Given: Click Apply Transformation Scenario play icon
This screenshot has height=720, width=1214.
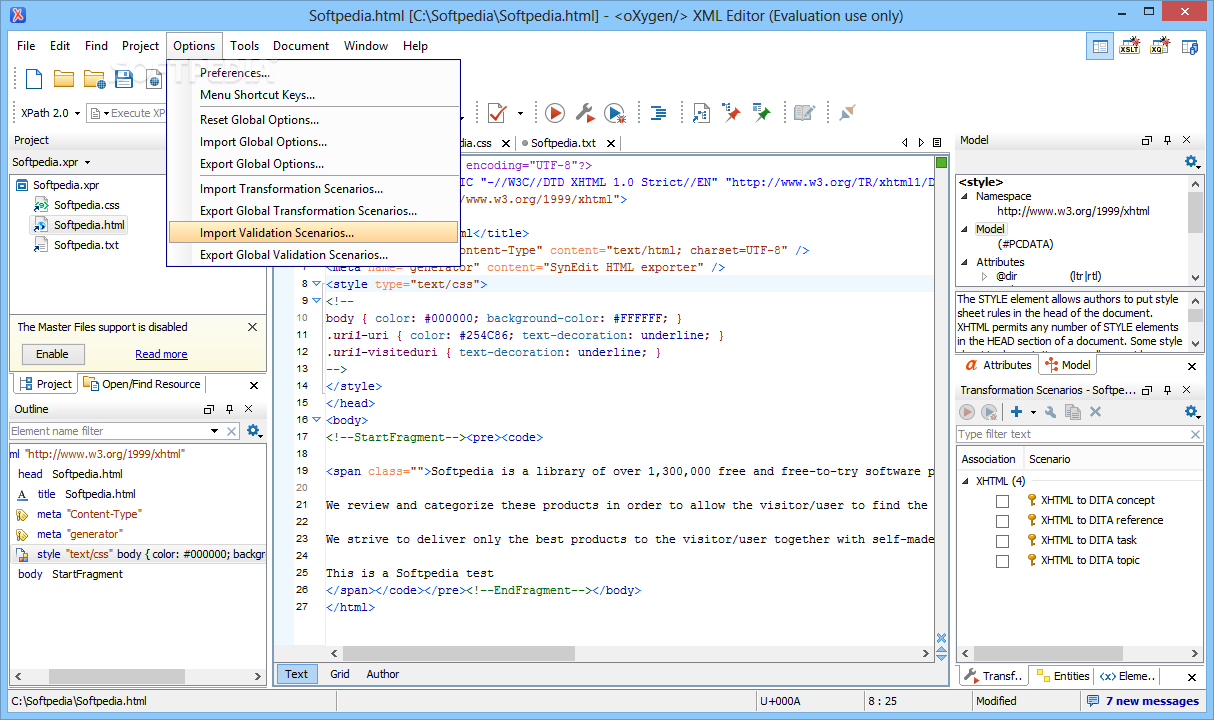Looking at the screenshot, I should 555,113.
